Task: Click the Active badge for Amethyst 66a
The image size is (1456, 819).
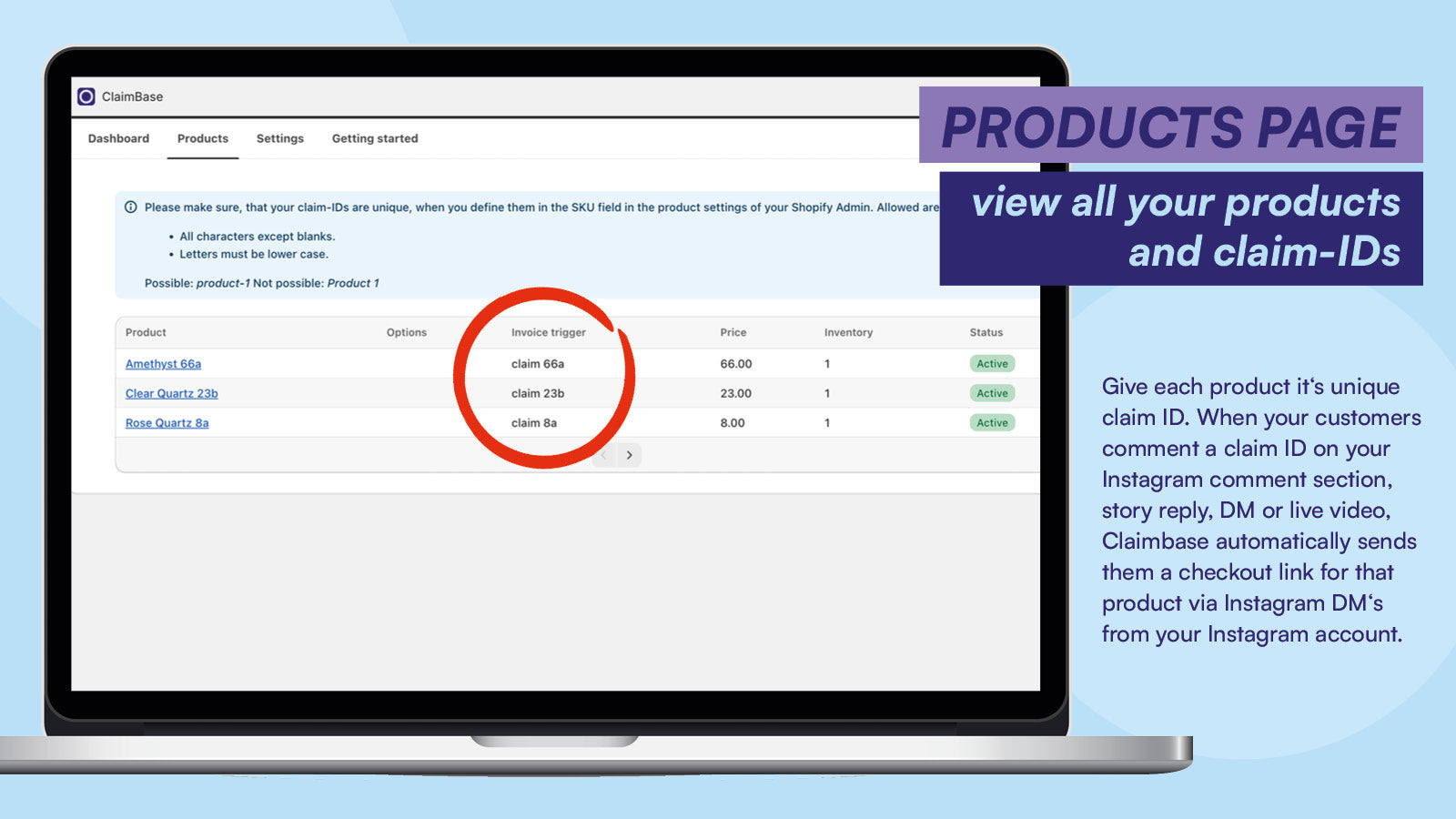Action: (x=992, y=364)
